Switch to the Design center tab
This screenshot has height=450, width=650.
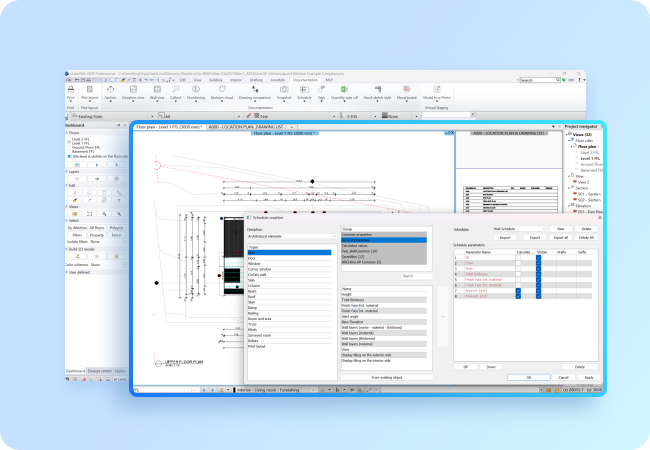100,370
